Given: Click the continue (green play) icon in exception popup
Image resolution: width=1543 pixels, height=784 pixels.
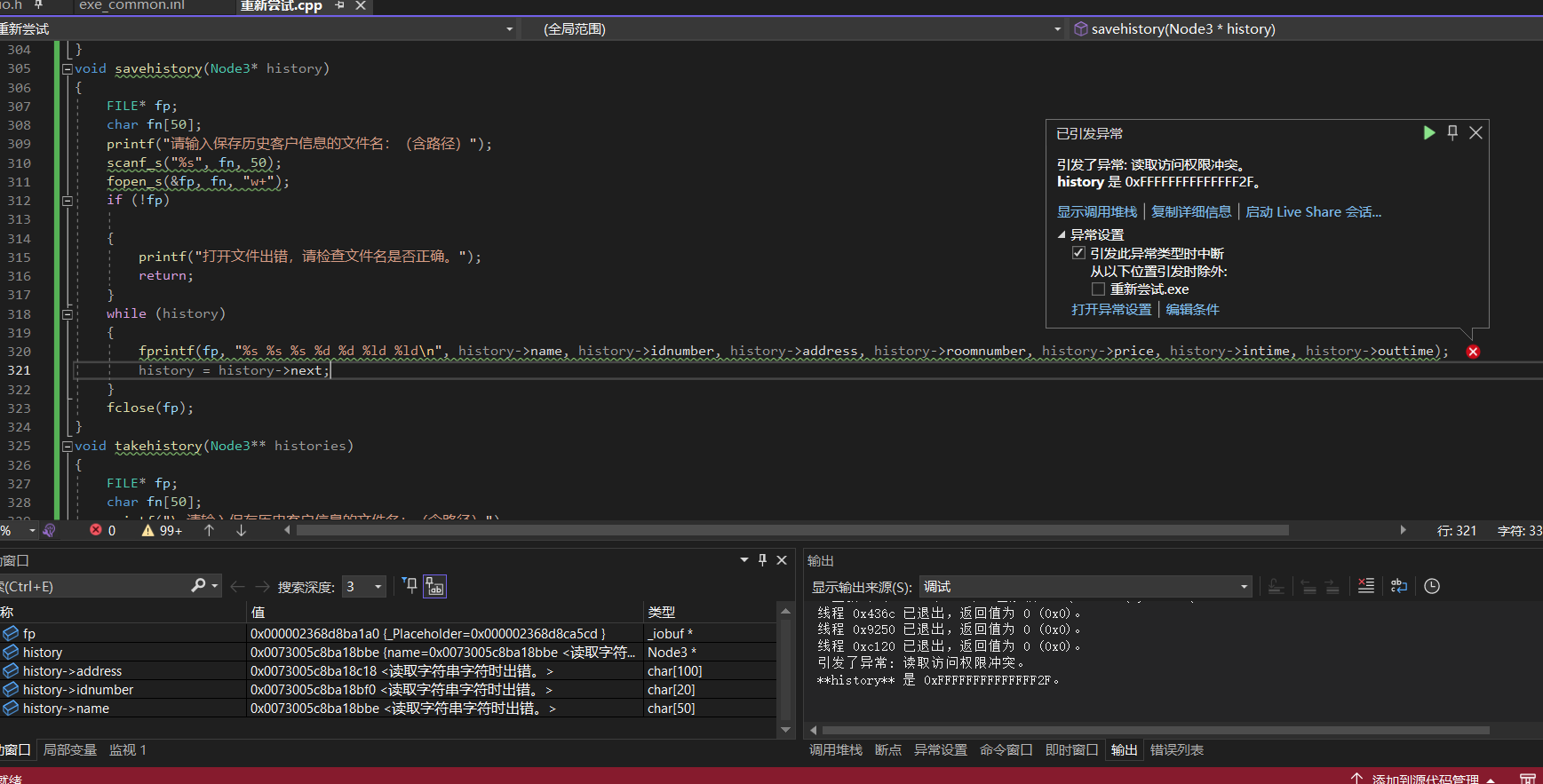Looking at the screenshot, I should click(1428, 132).
